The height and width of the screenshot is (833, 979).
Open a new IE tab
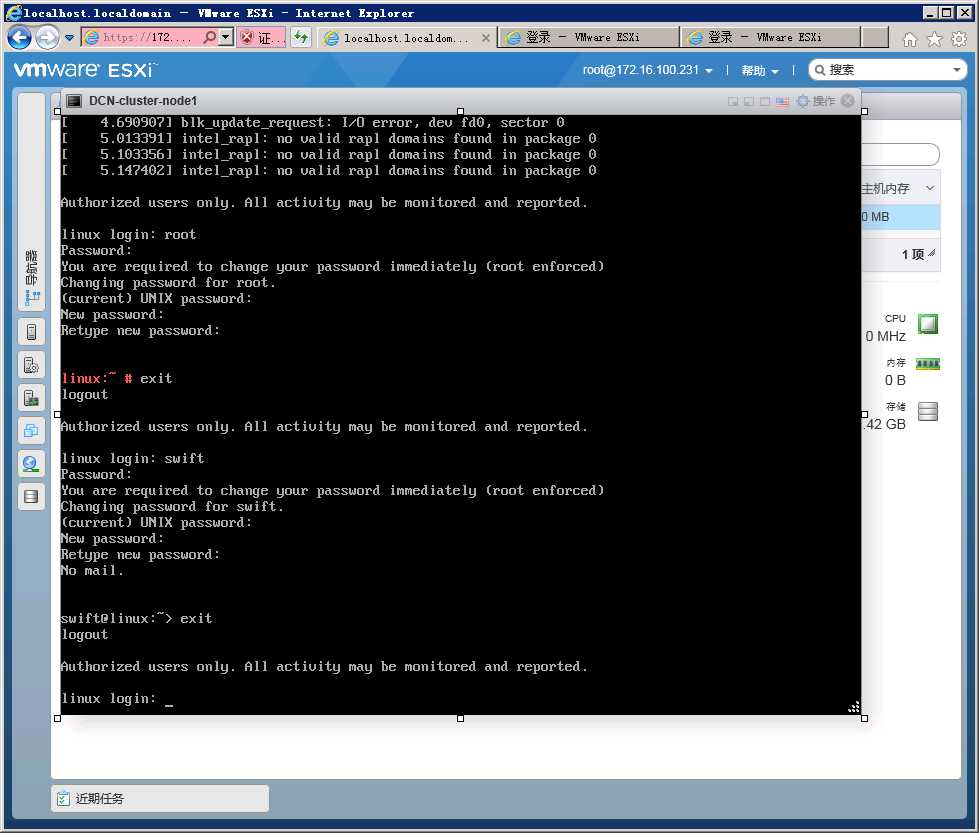pyautogui.click(x=875, y=37)
